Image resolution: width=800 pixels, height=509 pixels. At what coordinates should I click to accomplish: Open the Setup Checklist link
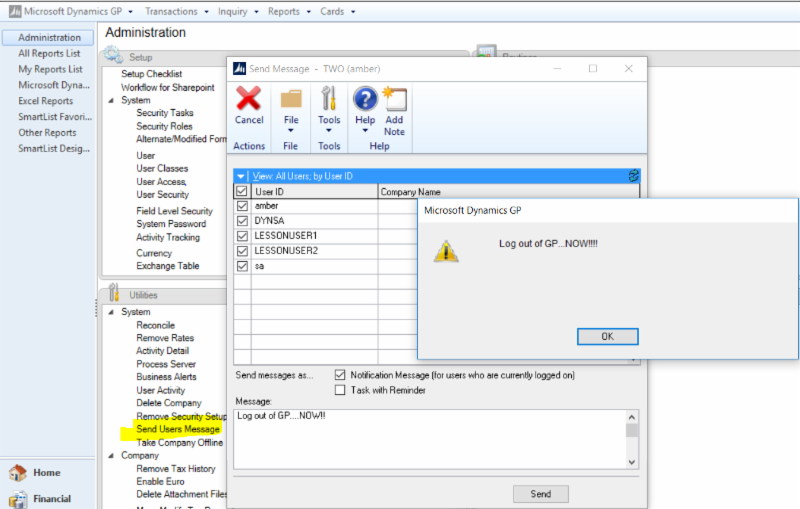click(152, 73)
